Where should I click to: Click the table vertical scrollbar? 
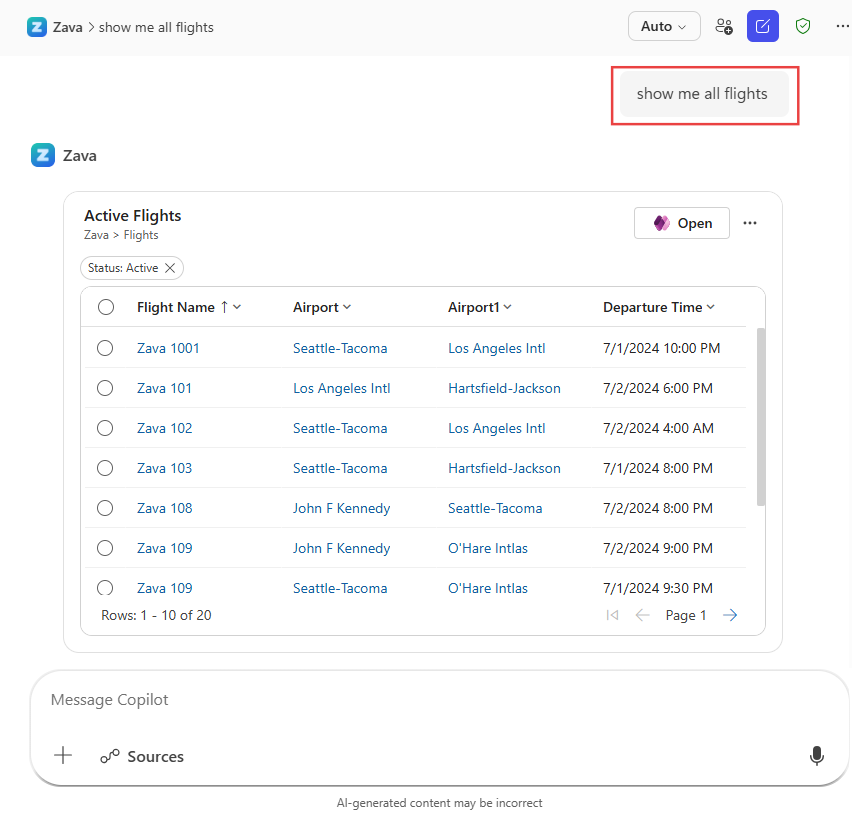click(761, 417)
